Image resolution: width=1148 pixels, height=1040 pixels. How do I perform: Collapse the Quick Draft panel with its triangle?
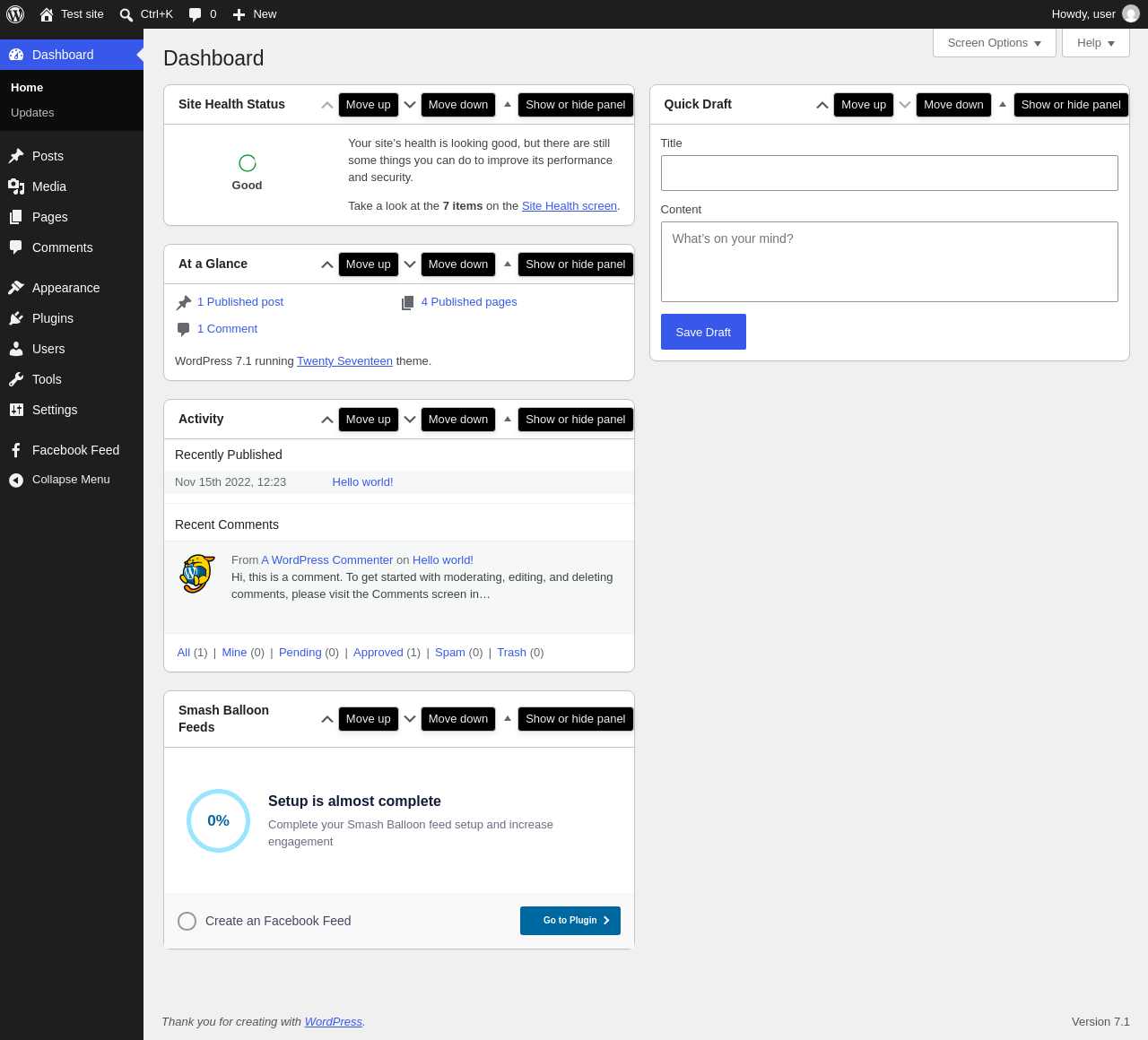pos(1003,105)
